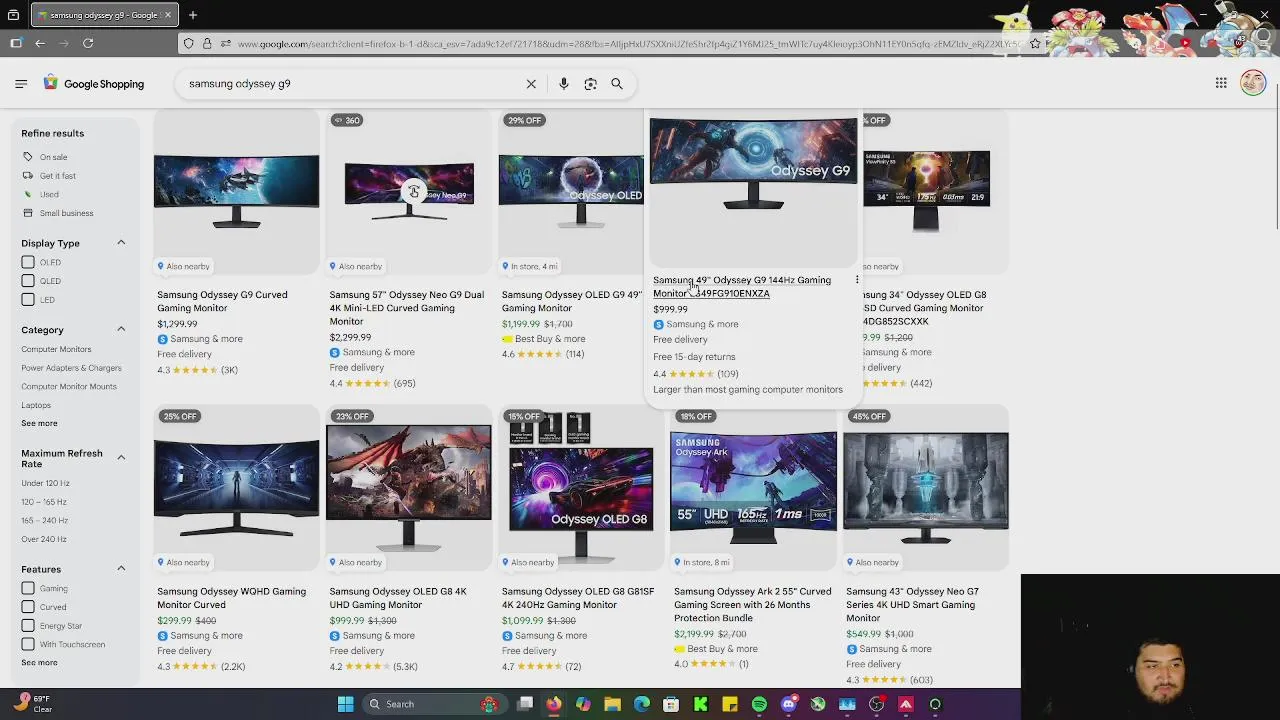Submit search with magnifying glass icon
Viewport: 1280px width, 720px height.
[617, 84]
